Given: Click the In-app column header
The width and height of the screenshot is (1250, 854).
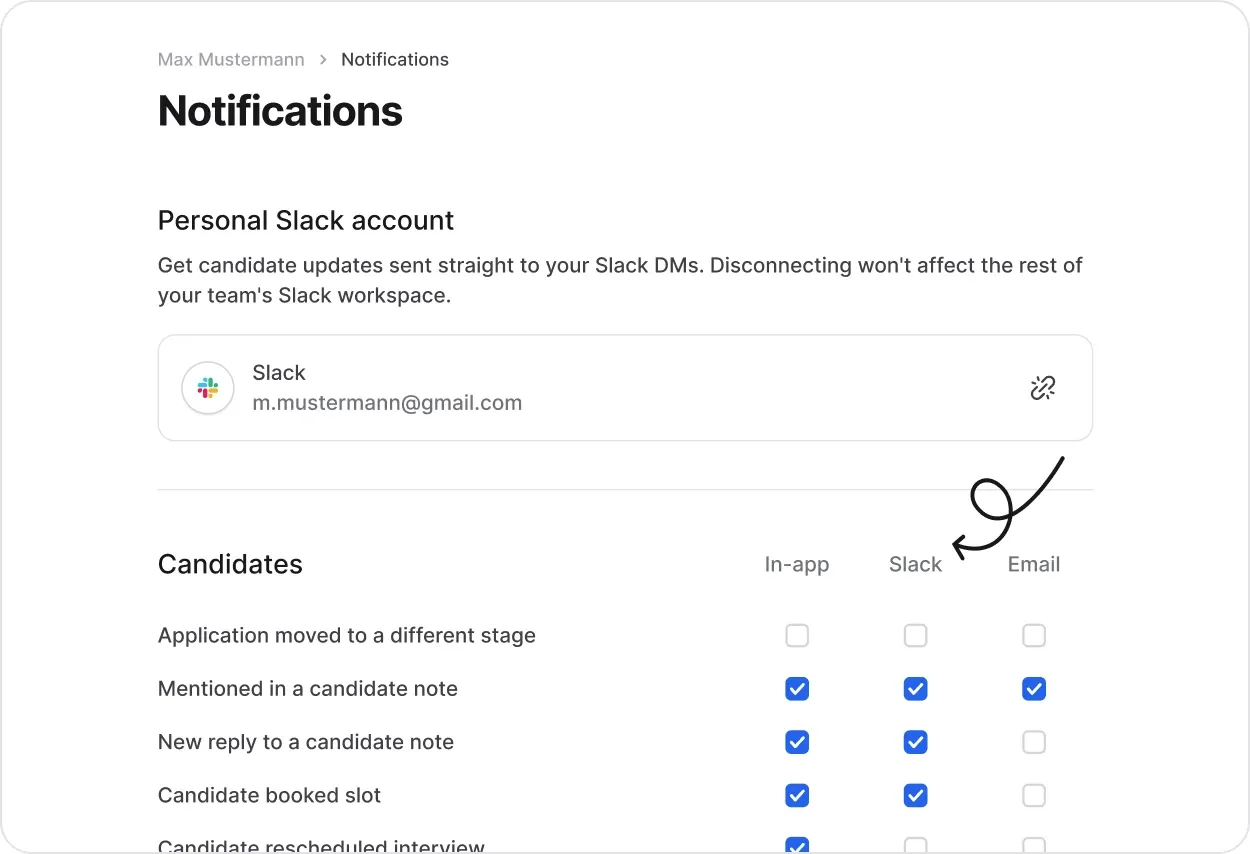Looking at the screenshot, I should [x=797, y=565].
